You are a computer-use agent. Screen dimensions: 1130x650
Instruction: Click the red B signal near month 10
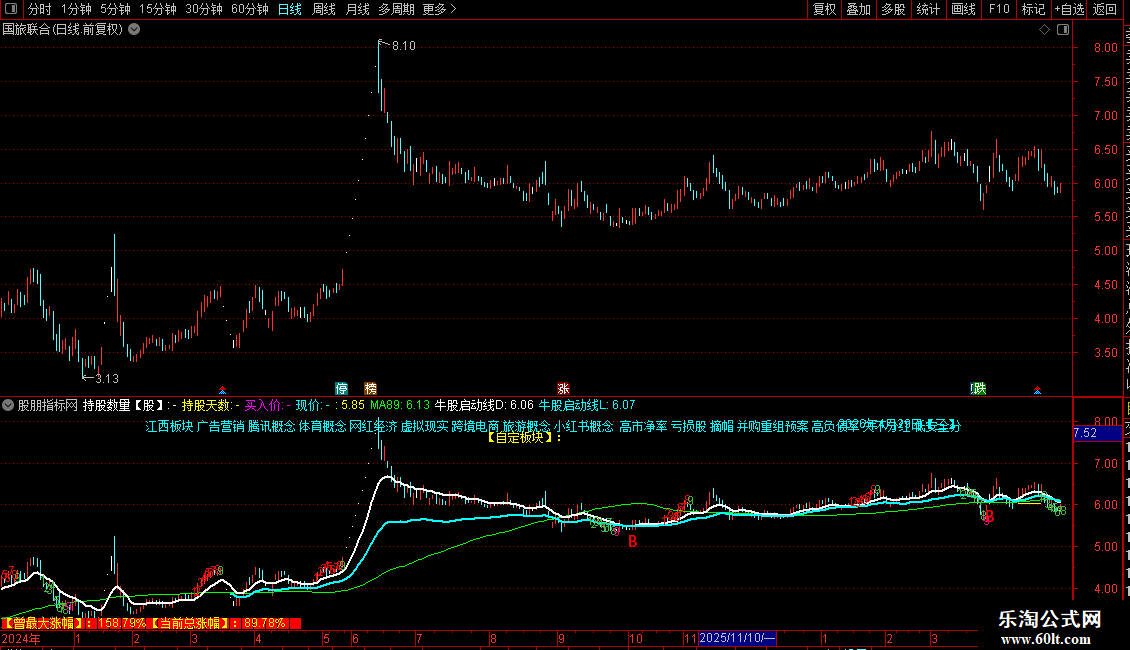[633, 541]
